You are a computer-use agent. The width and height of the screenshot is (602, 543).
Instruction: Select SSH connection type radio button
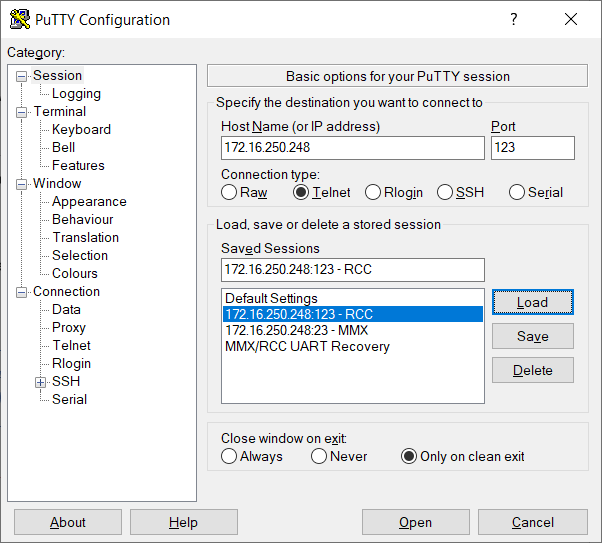pos(447,192)
